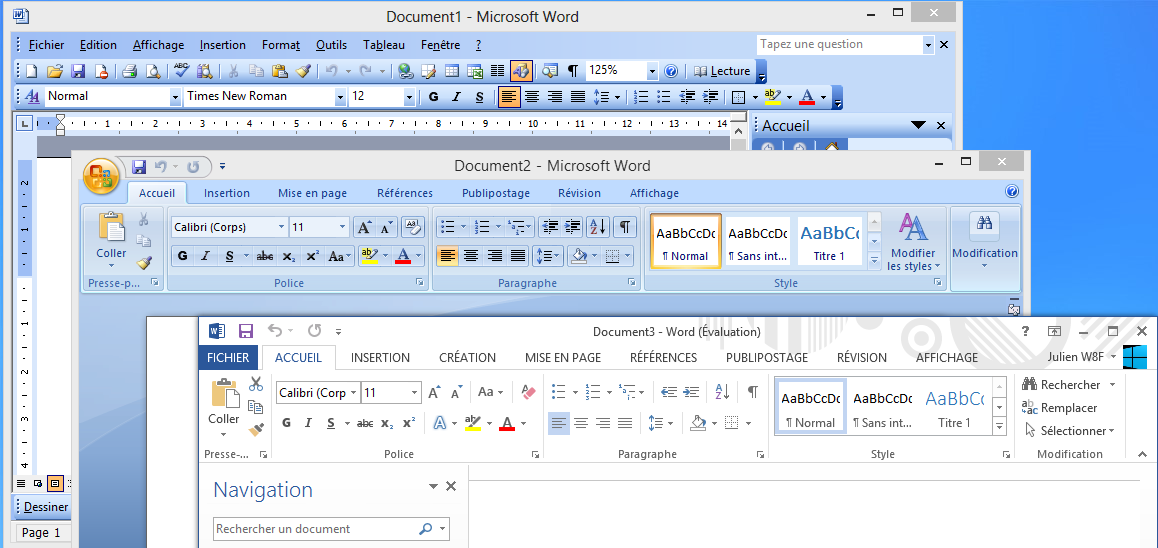Viewport: 1158px width, 548px height.
Task: Click the Paste clipboard icon in Document1 toolbar
Action: tap(279, 71)
